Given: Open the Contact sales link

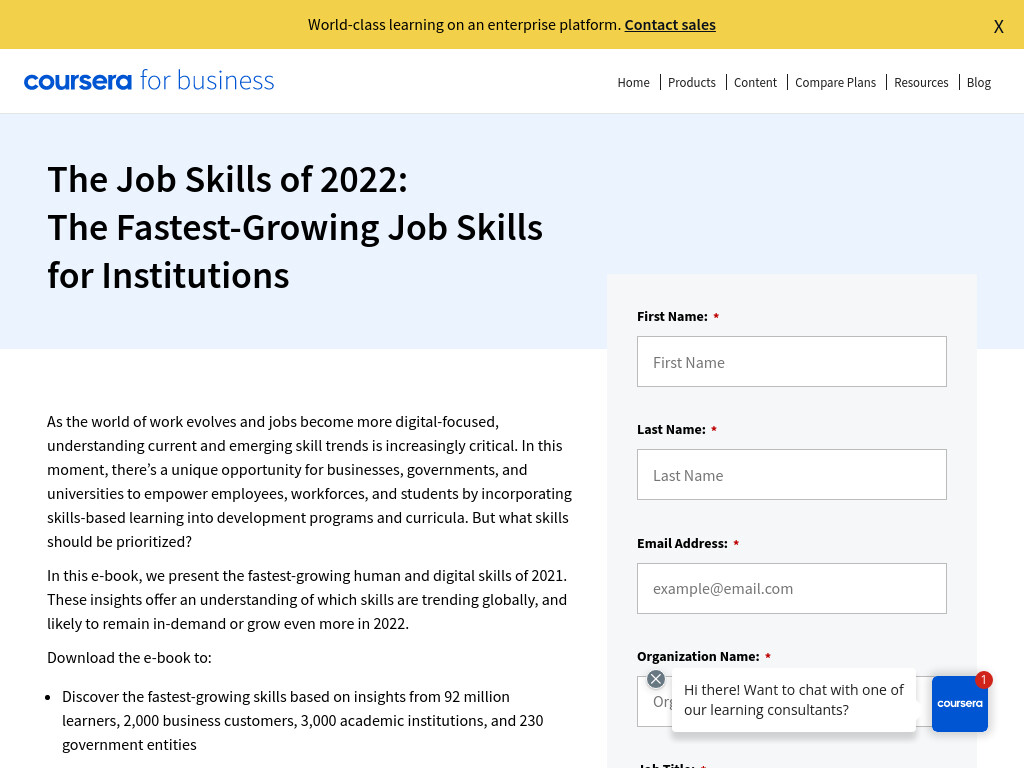Looking at the screenshot, I should [x=669, y=25].
